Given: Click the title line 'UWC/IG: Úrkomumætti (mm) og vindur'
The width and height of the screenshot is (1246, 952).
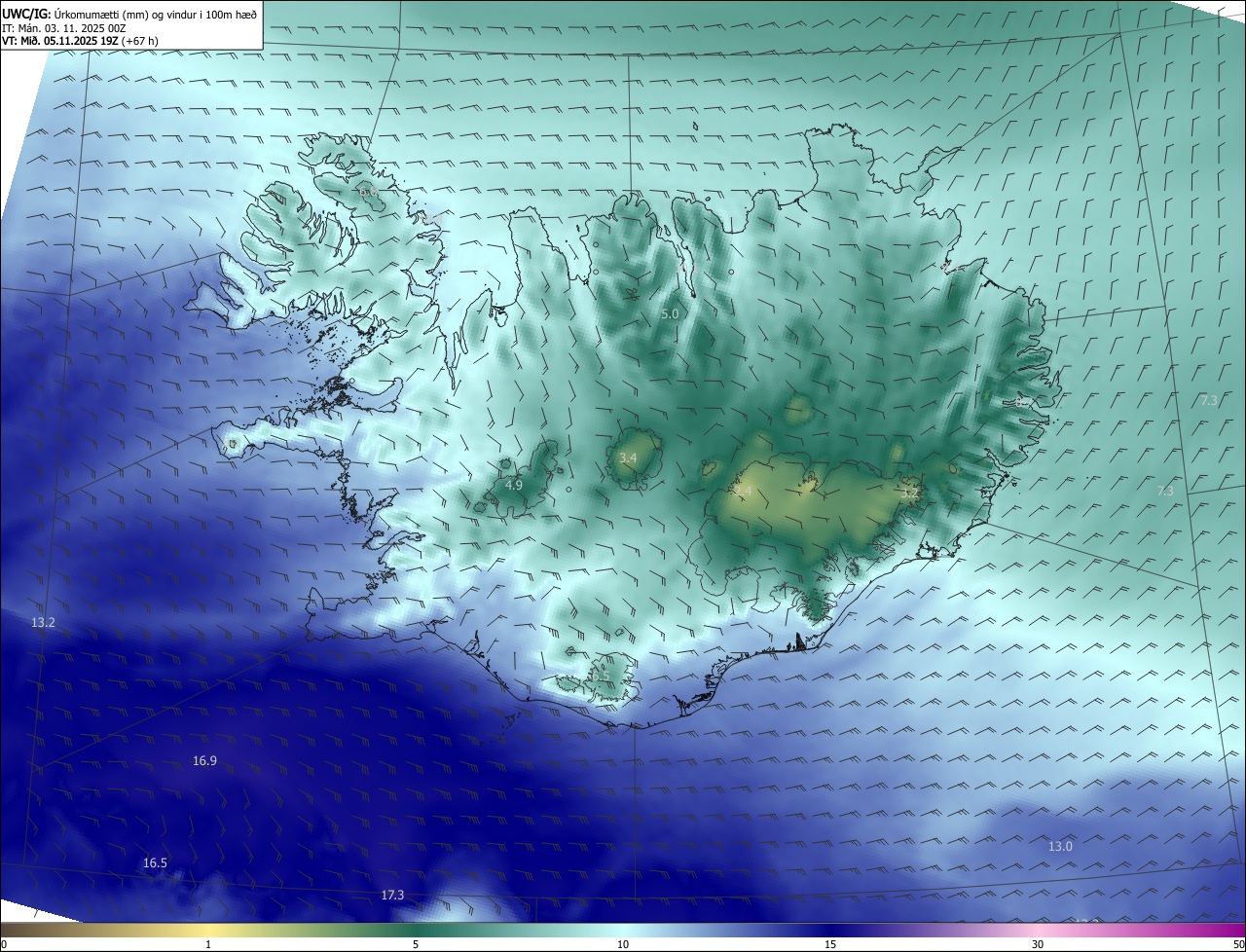Looking at the screenshot, I should pos(129,13).
